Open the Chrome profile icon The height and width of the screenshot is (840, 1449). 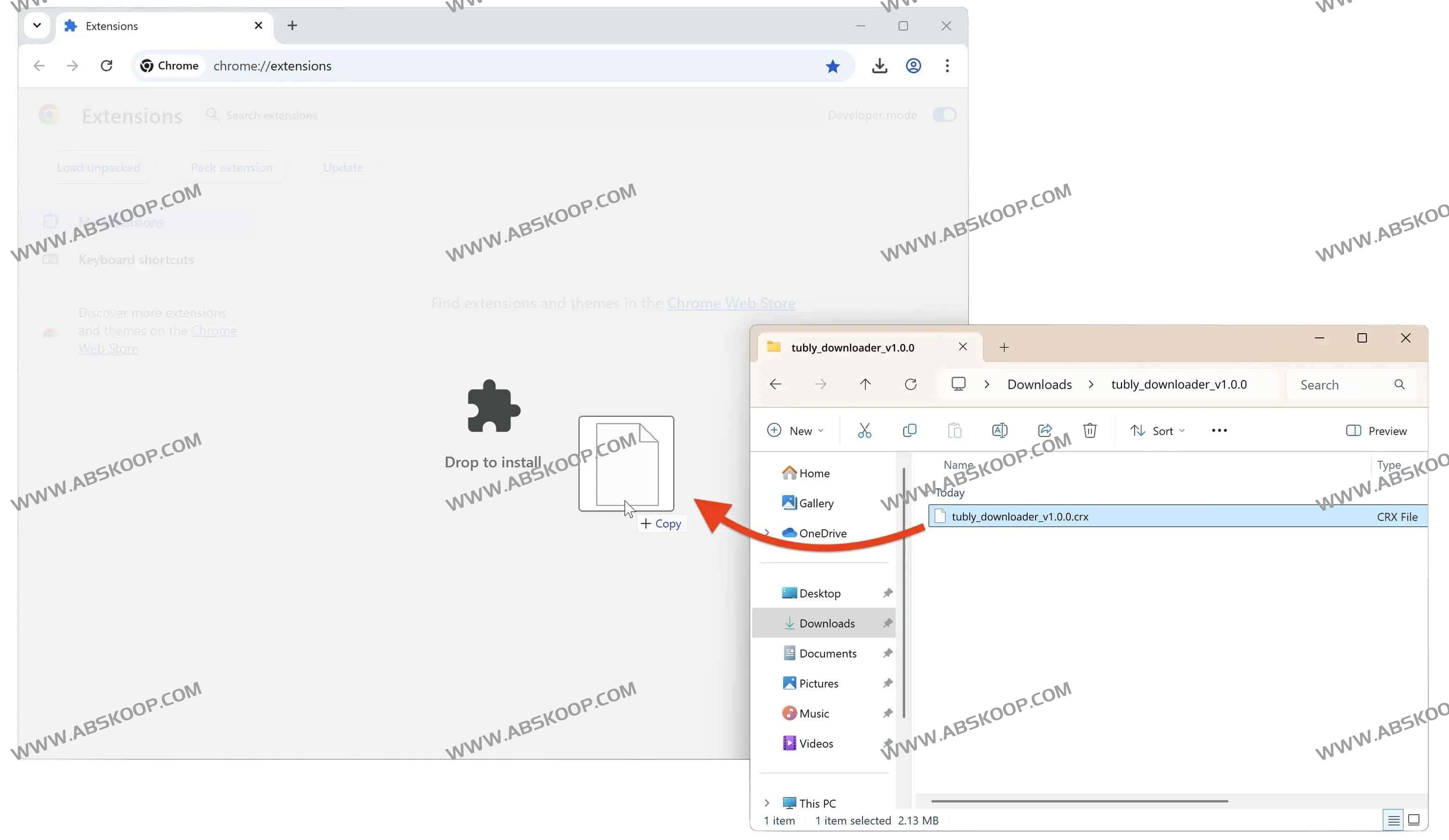click(913, 66)
